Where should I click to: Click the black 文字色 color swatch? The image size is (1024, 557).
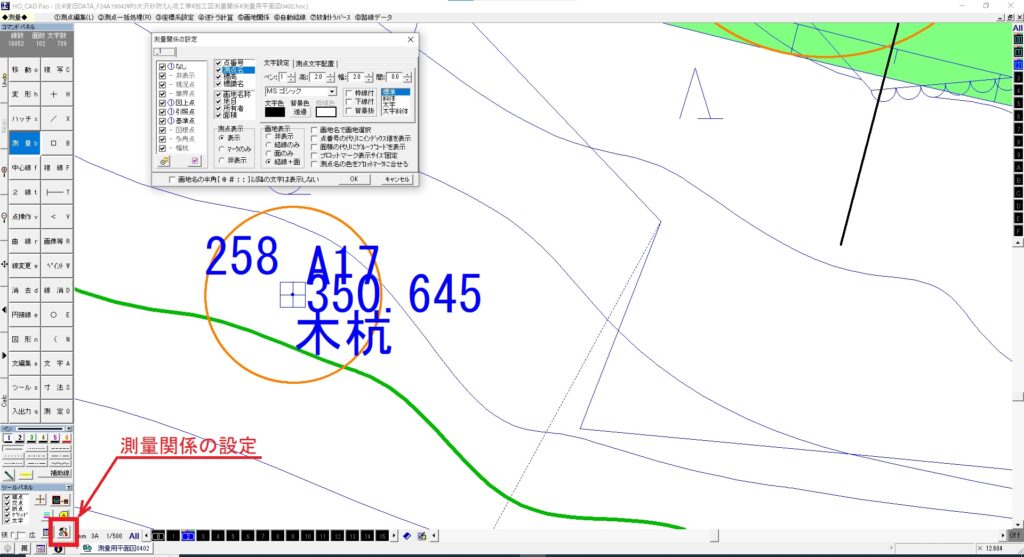274,112
